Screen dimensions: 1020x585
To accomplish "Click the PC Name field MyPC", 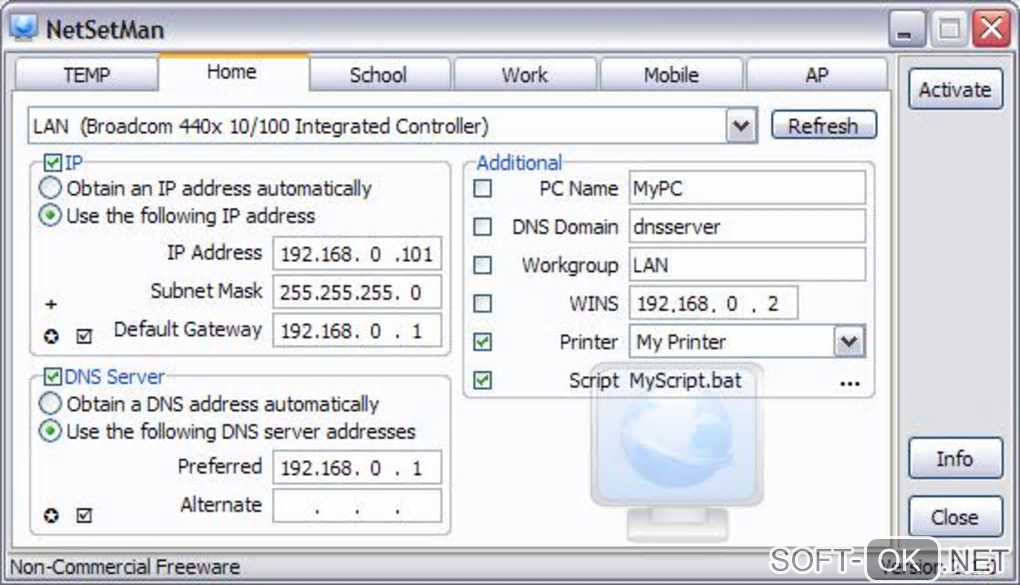I will tap(747, 188).
